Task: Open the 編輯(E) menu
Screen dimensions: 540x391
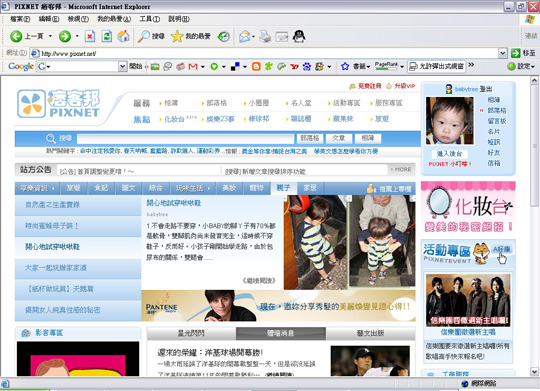Action: [49, 19]
